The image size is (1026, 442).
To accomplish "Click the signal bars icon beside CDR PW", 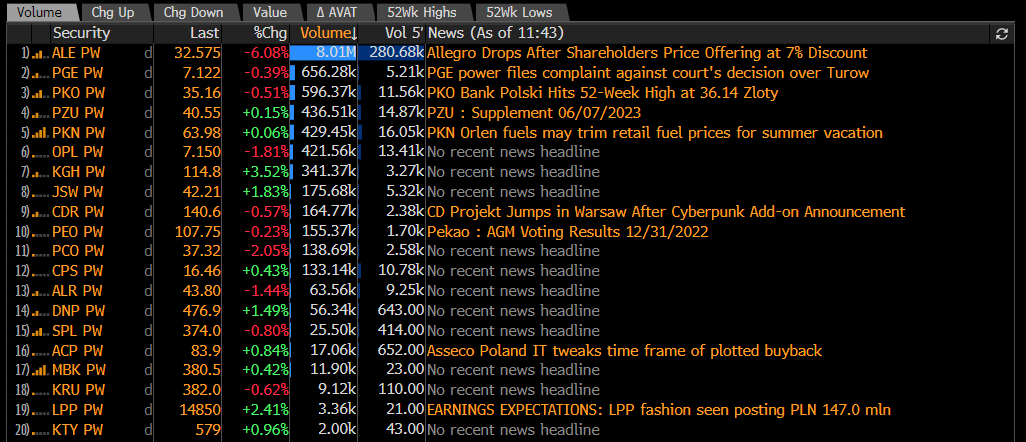I will pyautogui.click(x=40, y=213).
